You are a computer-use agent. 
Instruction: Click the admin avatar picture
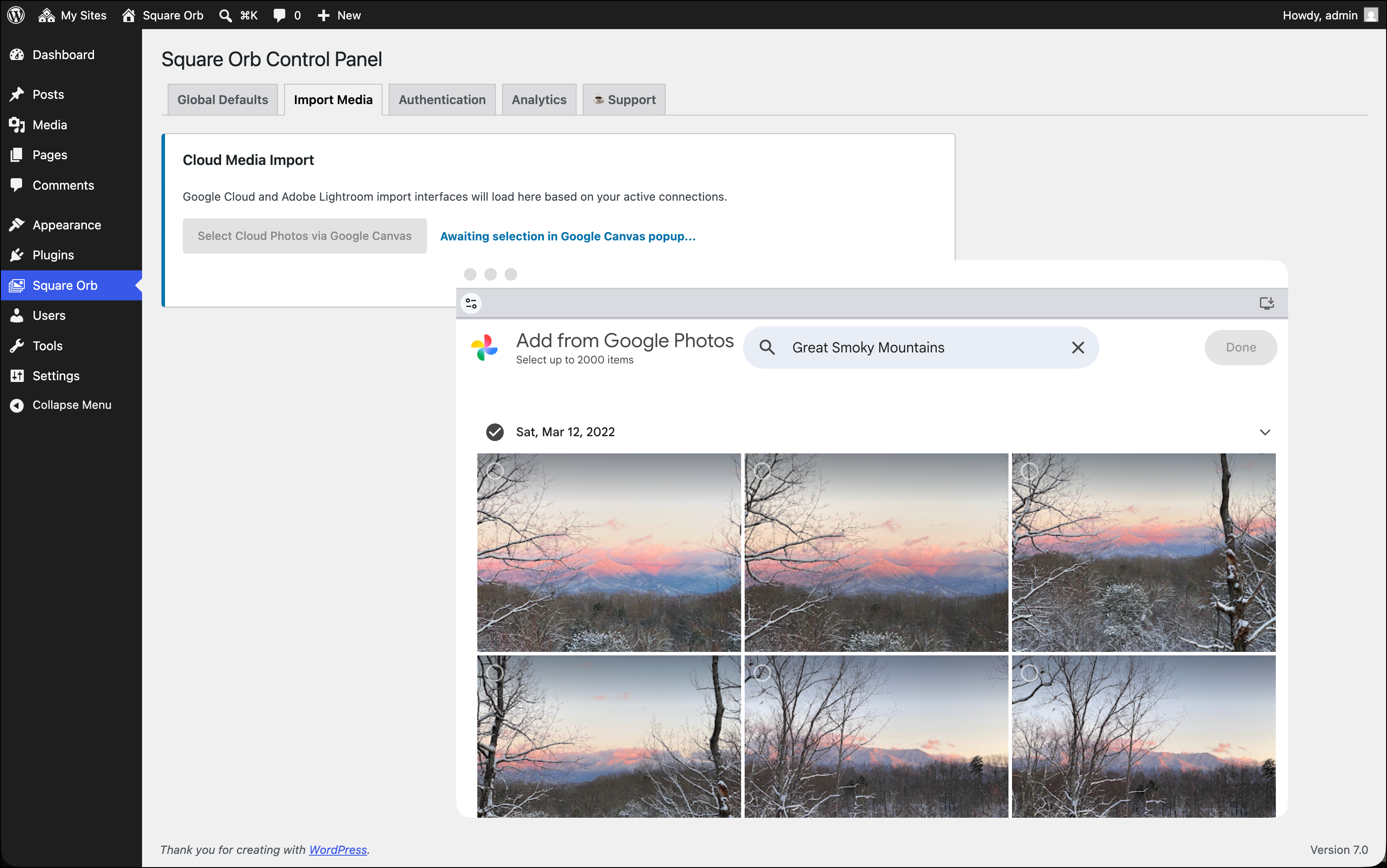click(x=1371, y=15)
